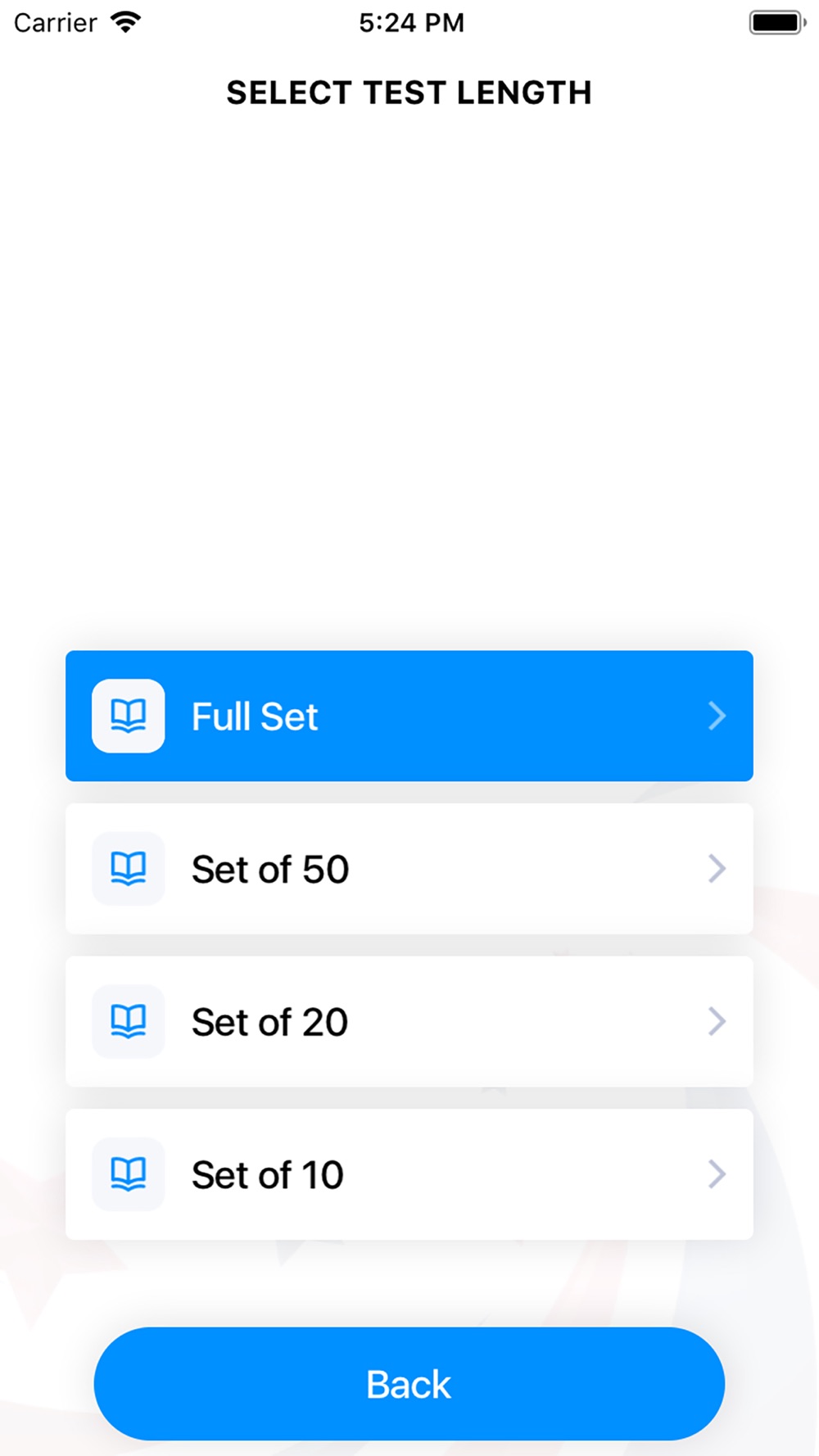Image resolution: width=819 pixels, height=1456 pixels.
Task: Choose the Set of 20 label
Action: pyautogui.click(x=270, y=1022)
